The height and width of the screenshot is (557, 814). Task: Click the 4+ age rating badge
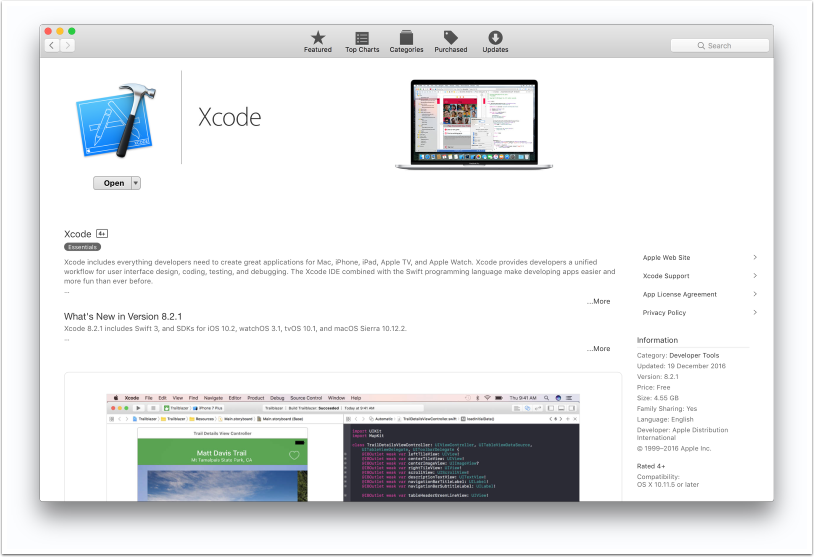(102, 234)
